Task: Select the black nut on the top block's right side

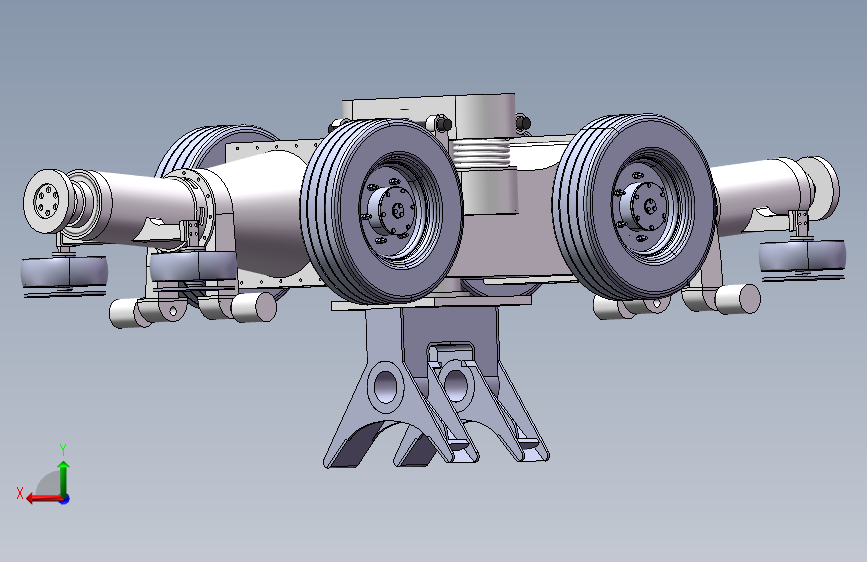Action: coord(523,123)
